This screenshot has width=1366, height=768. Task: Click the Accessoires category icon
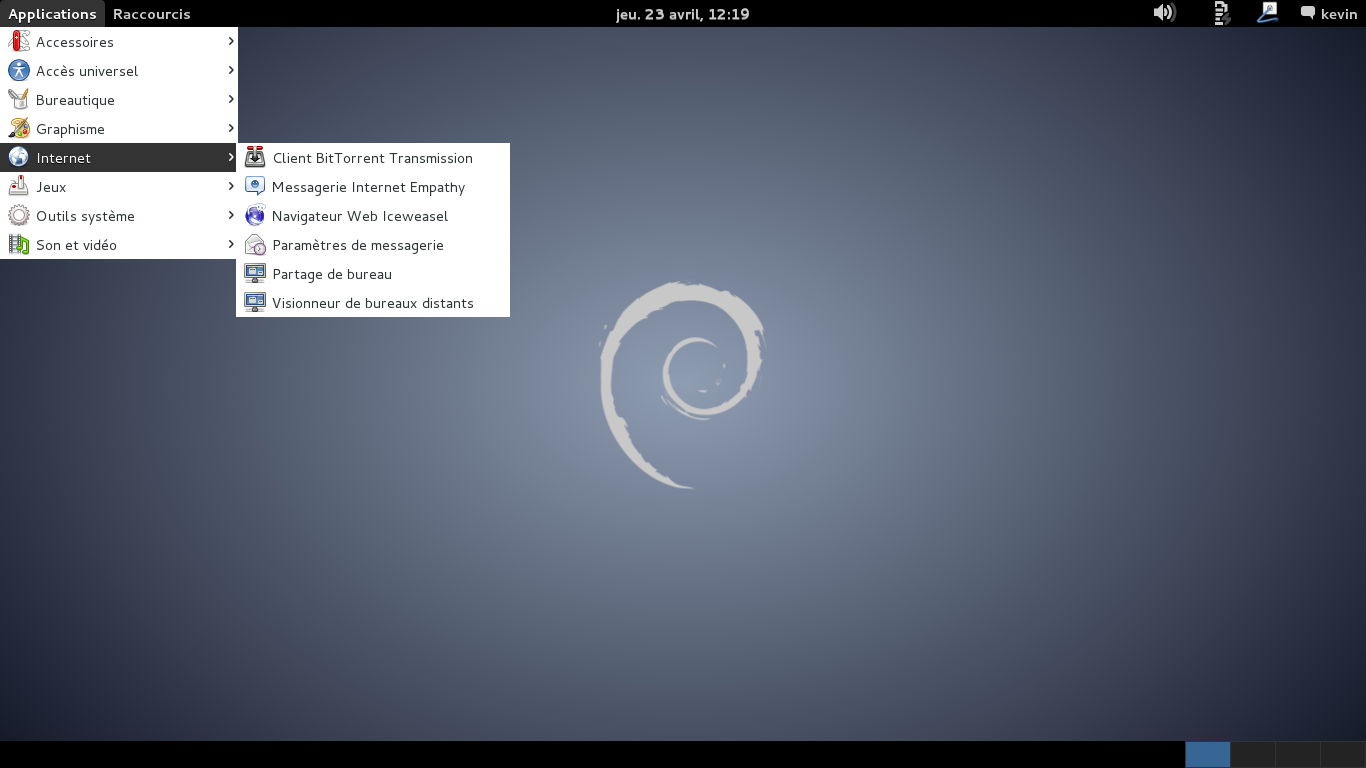pos(19,42)
